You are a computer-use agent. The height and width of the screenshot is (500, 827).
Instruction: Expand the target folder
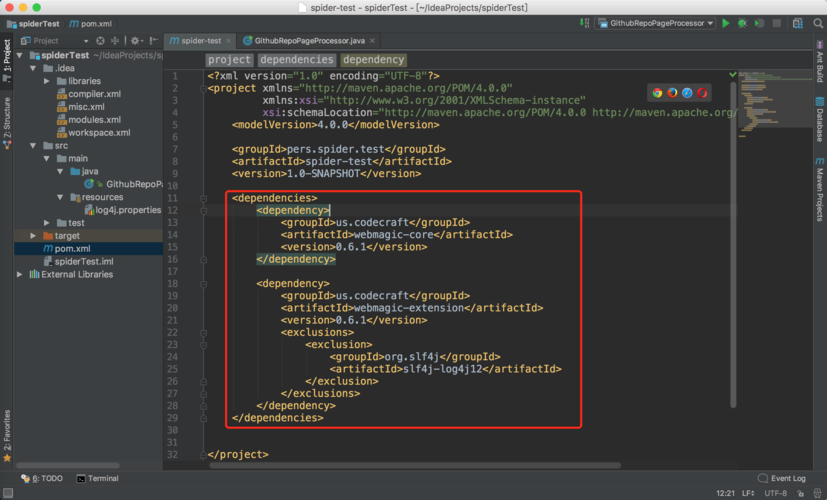click(33, 236)
